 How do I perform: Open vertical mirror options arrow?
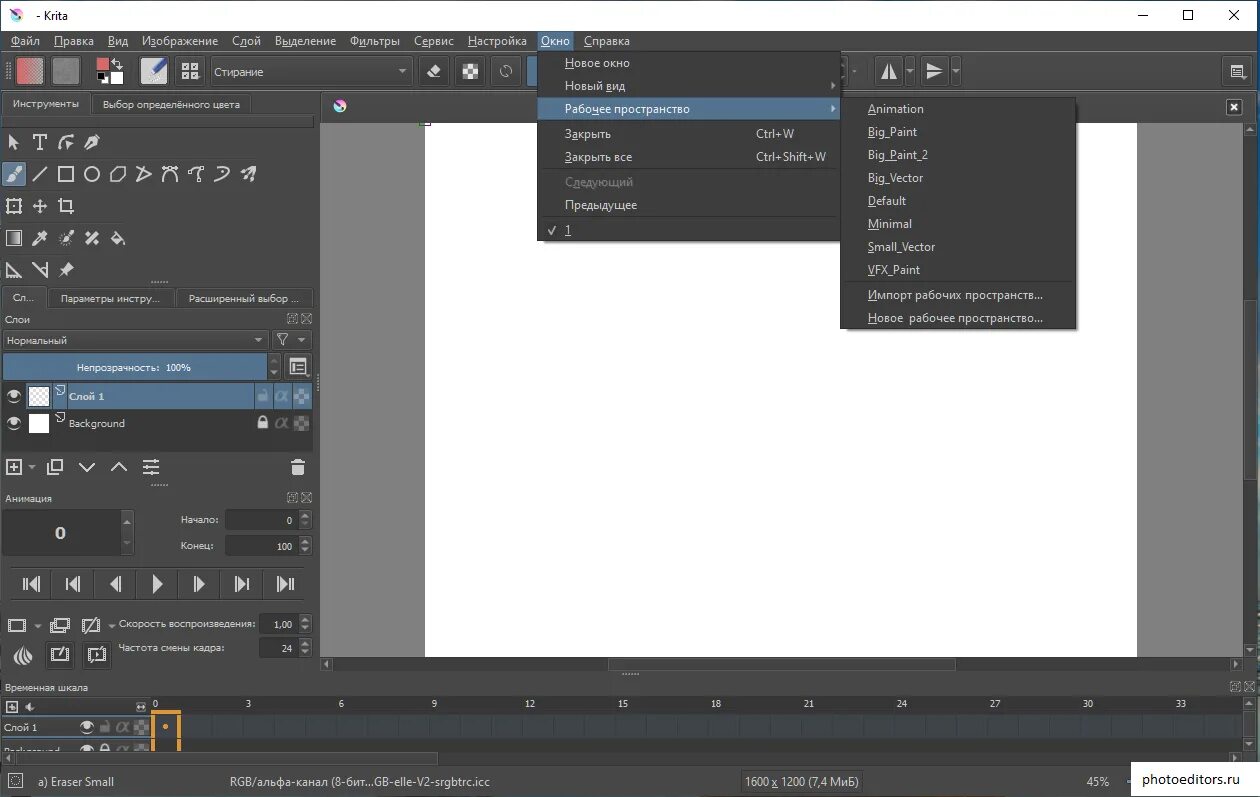956,71
